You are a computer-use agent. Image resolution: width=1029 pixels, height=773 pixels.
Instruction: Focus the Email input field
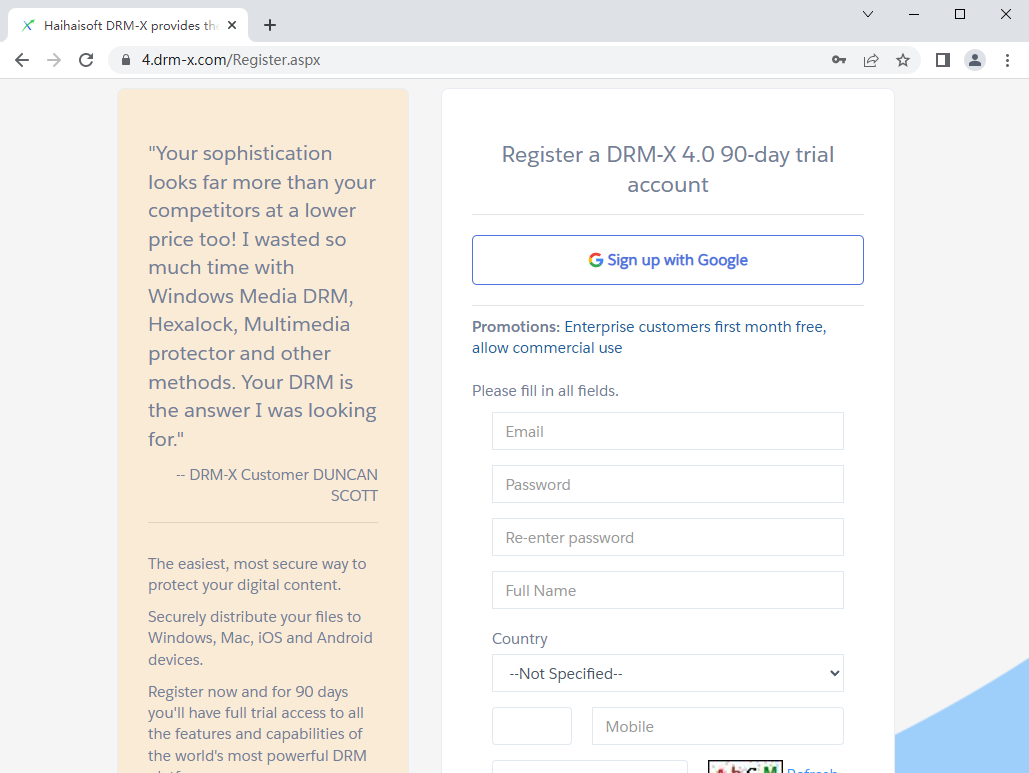[667, 431]
